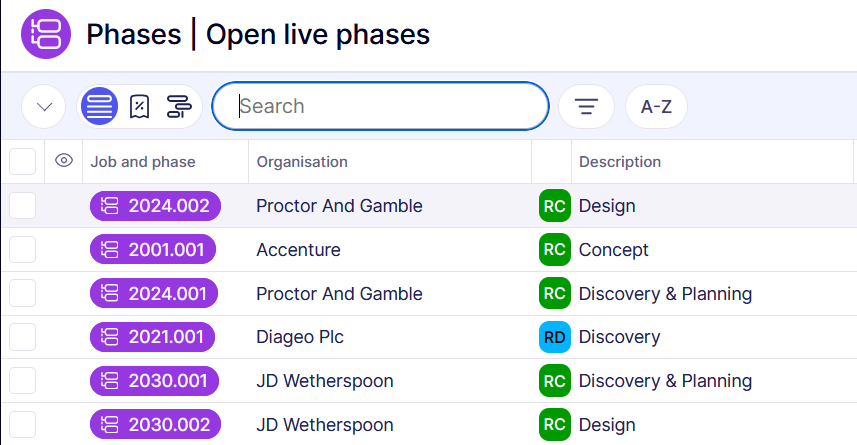This screenshot has width=857, height=445.
Task: Click the eye visibility column icon
Action: 65,161
